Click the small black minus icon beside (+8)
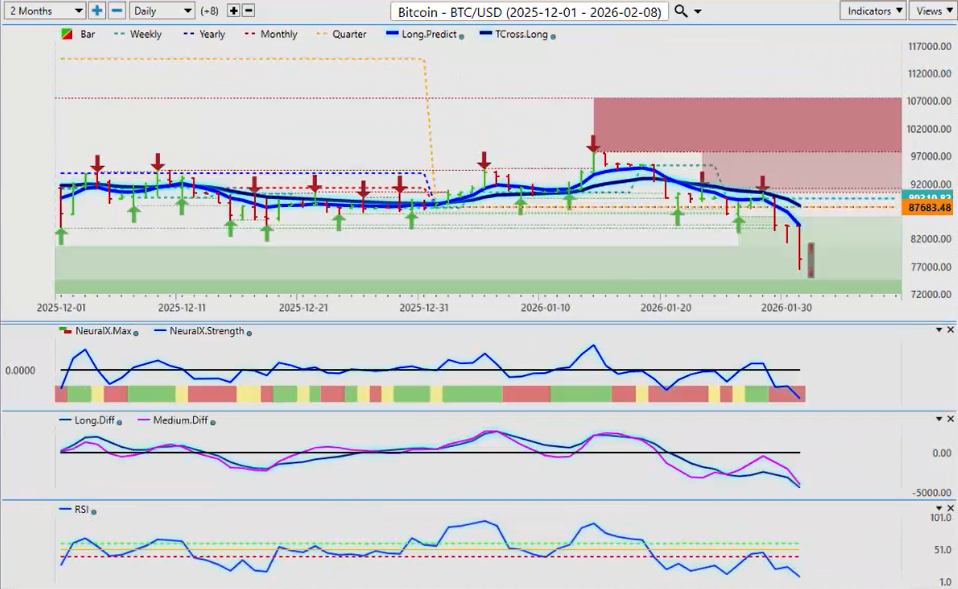 coord(248,10)
